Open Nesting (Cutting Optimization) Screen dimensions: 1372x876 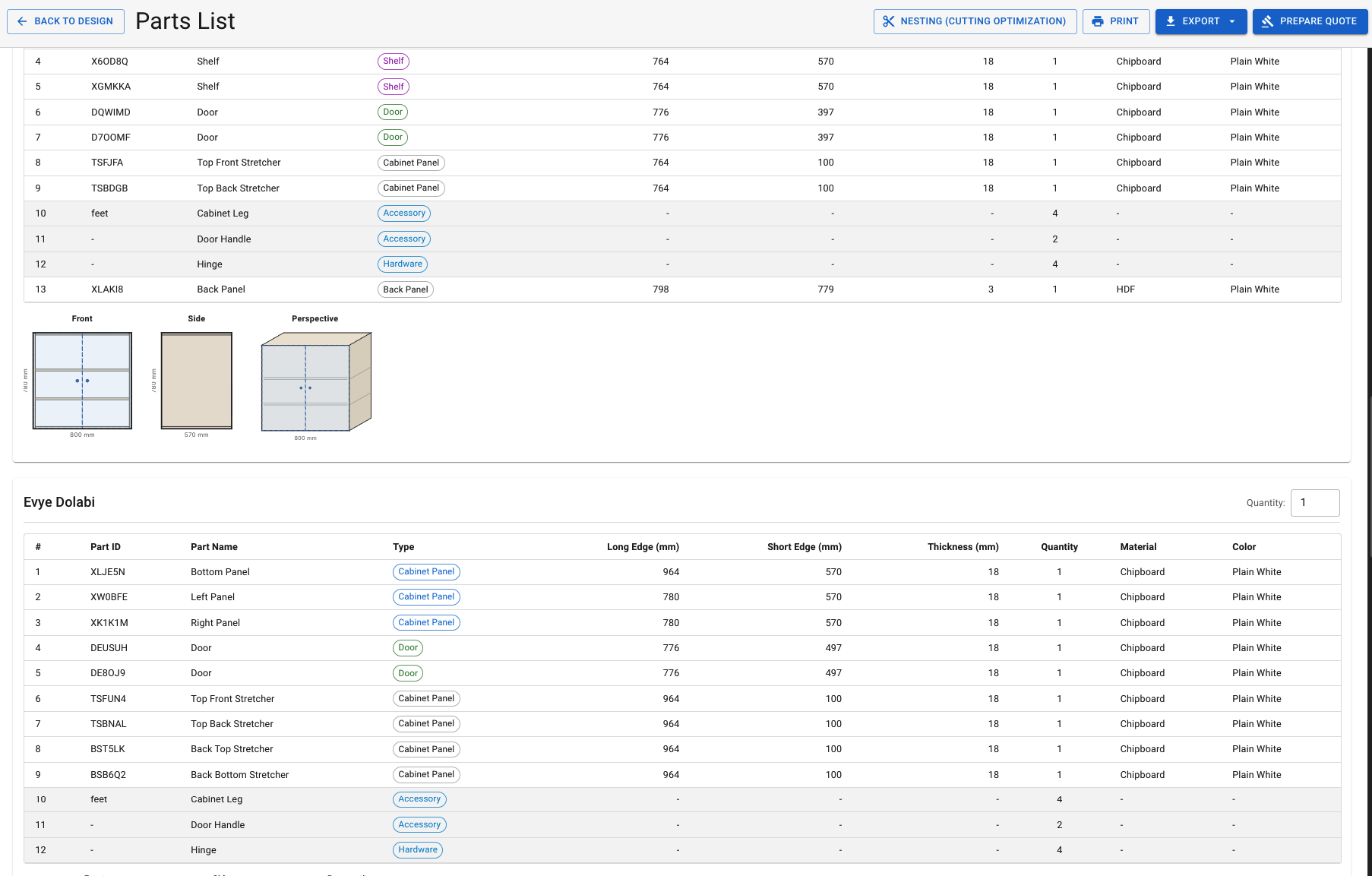(x=975, y=21)
